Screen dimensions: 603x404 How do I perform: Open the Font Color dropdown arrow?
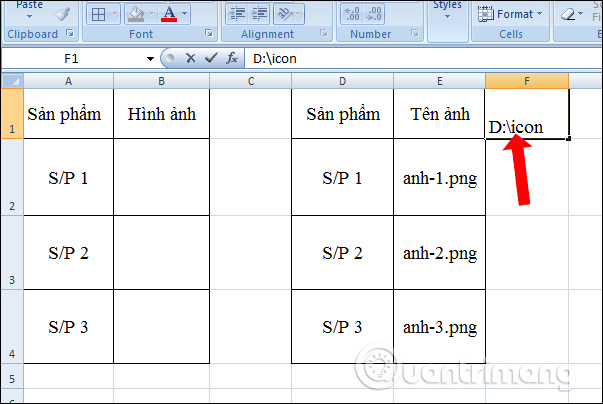(185, 14)
